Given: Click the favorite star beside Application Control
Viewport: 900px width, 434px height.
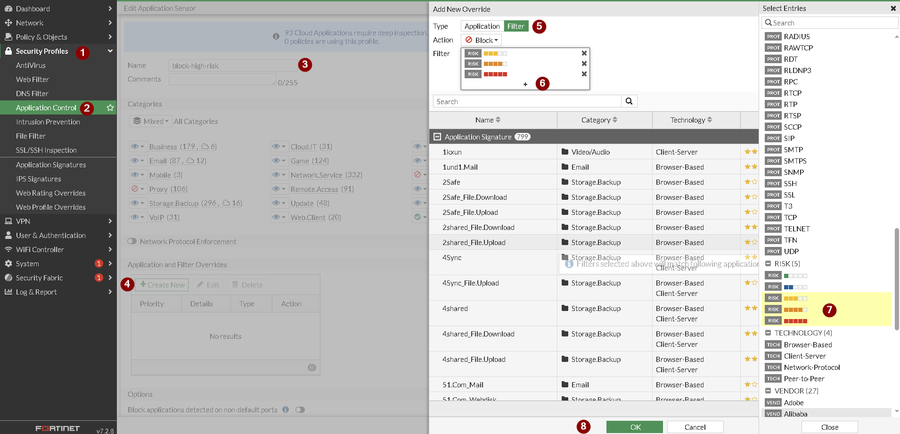Looking at the screenshot, I should (x=110, y=107).
